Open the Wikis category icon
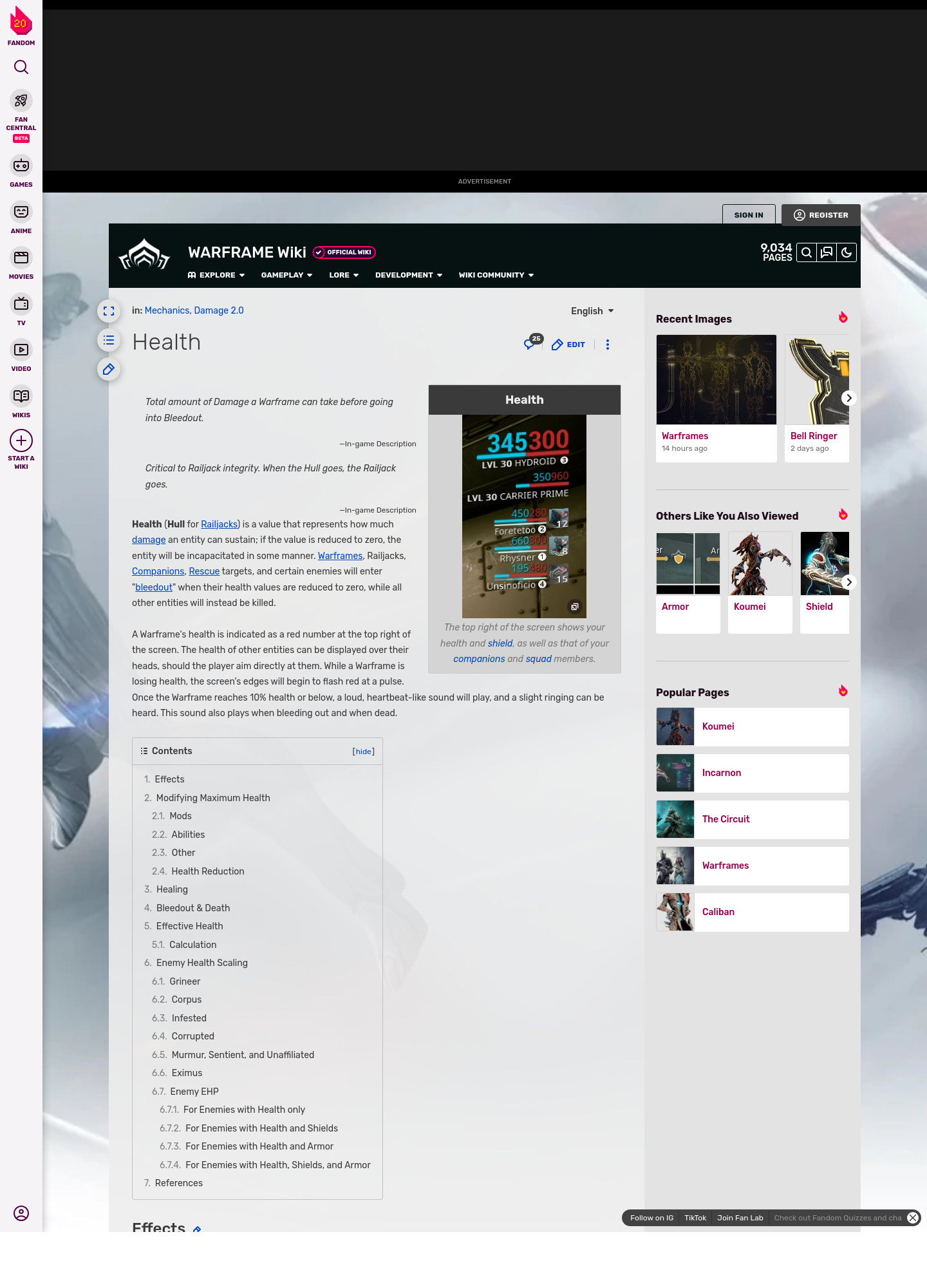Screen dimensions: 927x1288 tap(21, 401)
